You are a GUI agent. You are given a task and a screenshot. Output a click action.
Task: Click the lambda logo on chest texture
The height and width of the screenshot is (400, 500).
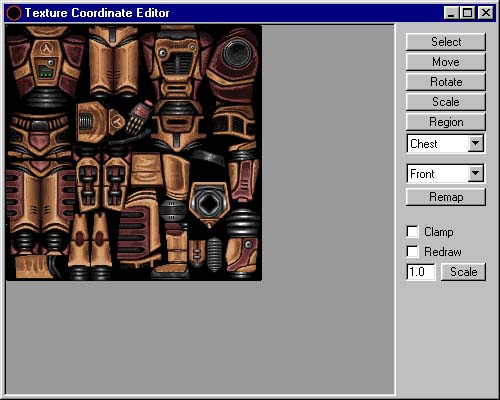47,49
